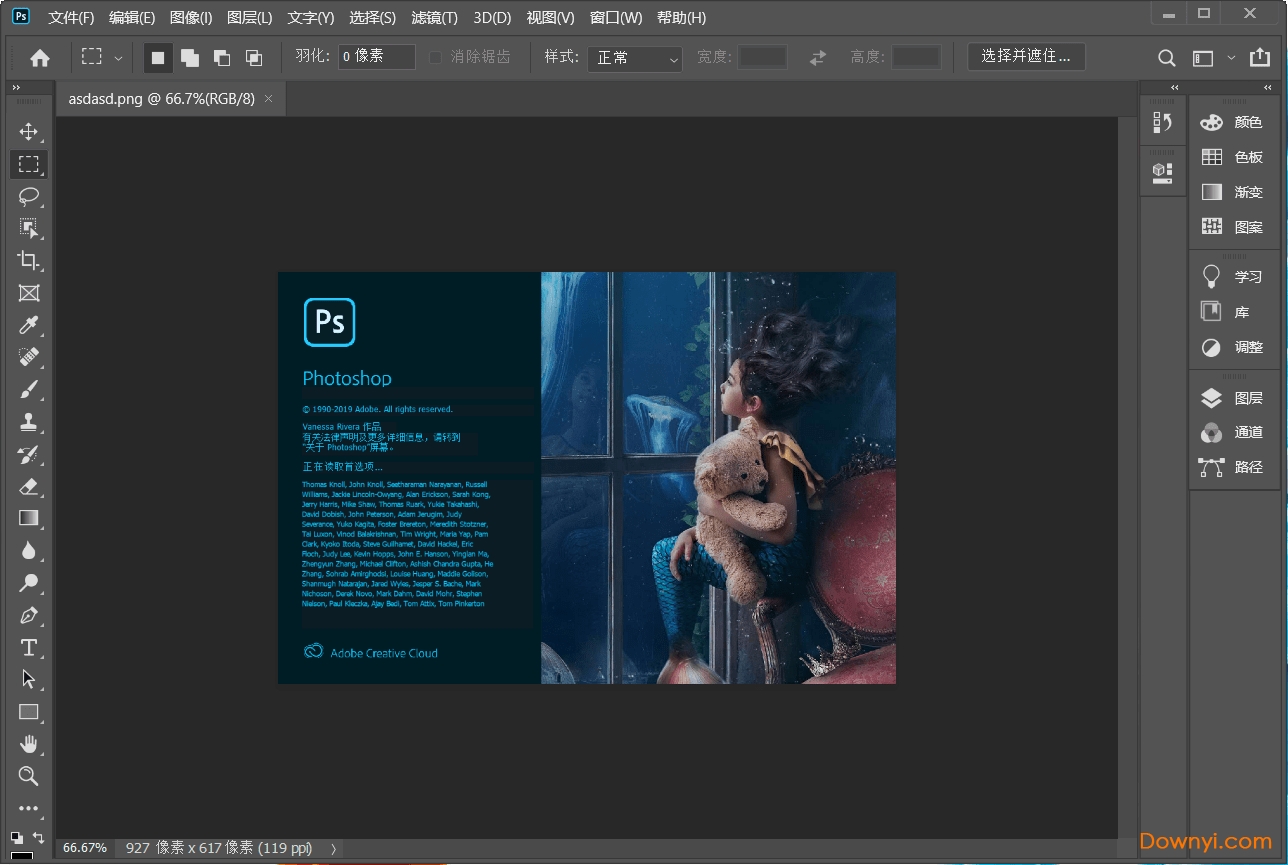Screen dimensions: 1288x865
Task: Select the Move tool
Action: coord(29,131)
